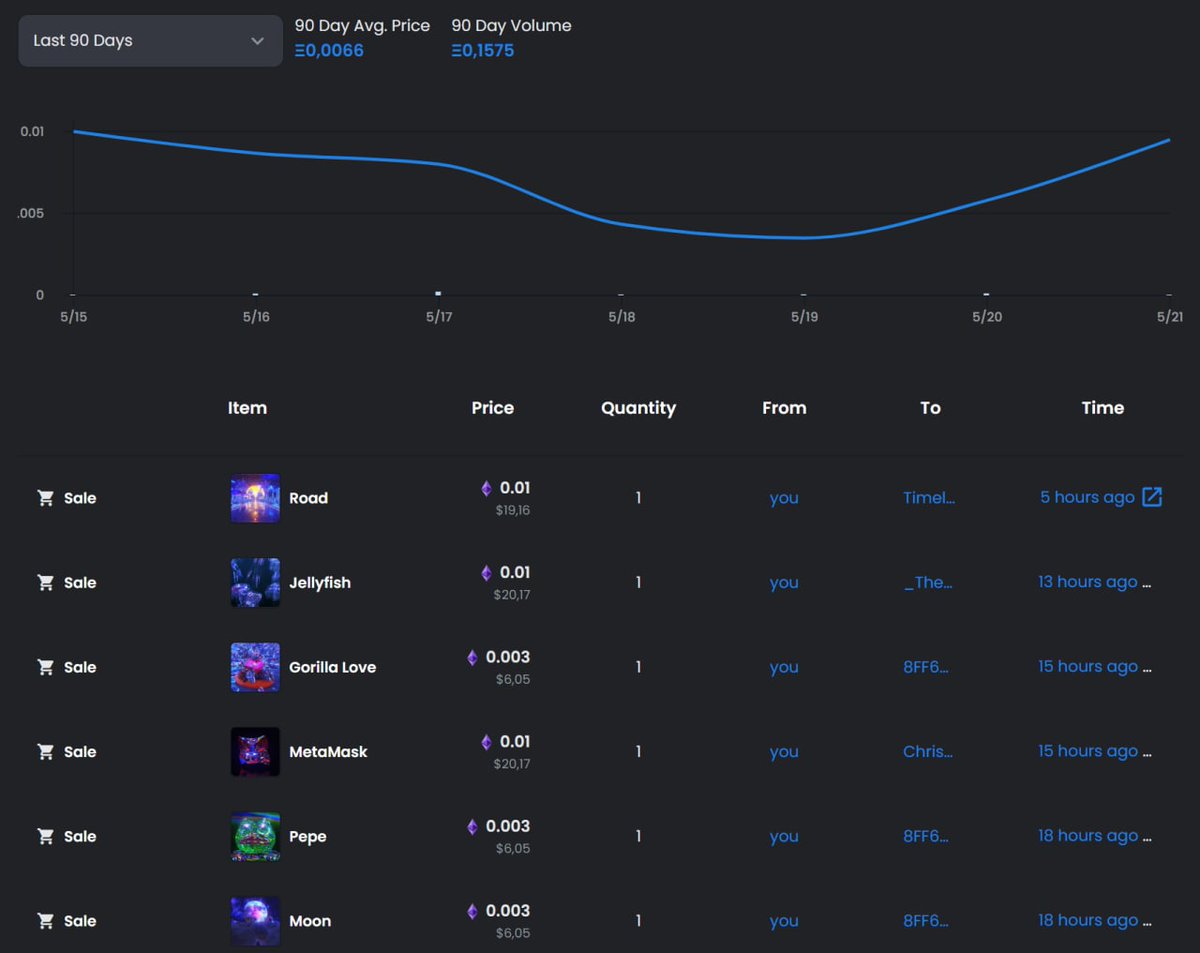Screen dimensions: 1200x953
Task: Click the cart icon in Moon row
Action: (45, 921)
